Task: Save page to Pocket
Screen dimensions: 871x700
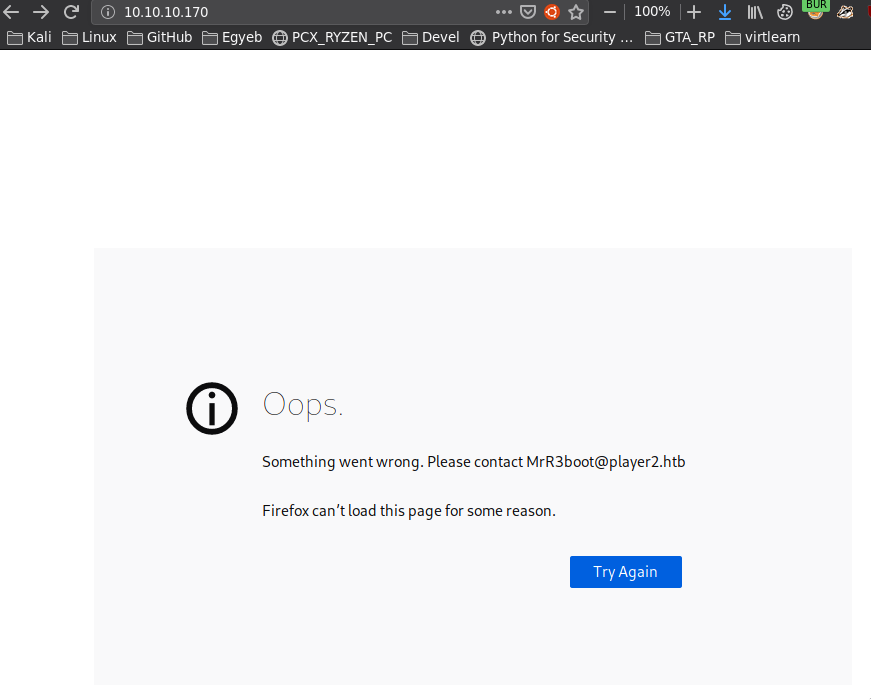Action: (x=528, y=12)
